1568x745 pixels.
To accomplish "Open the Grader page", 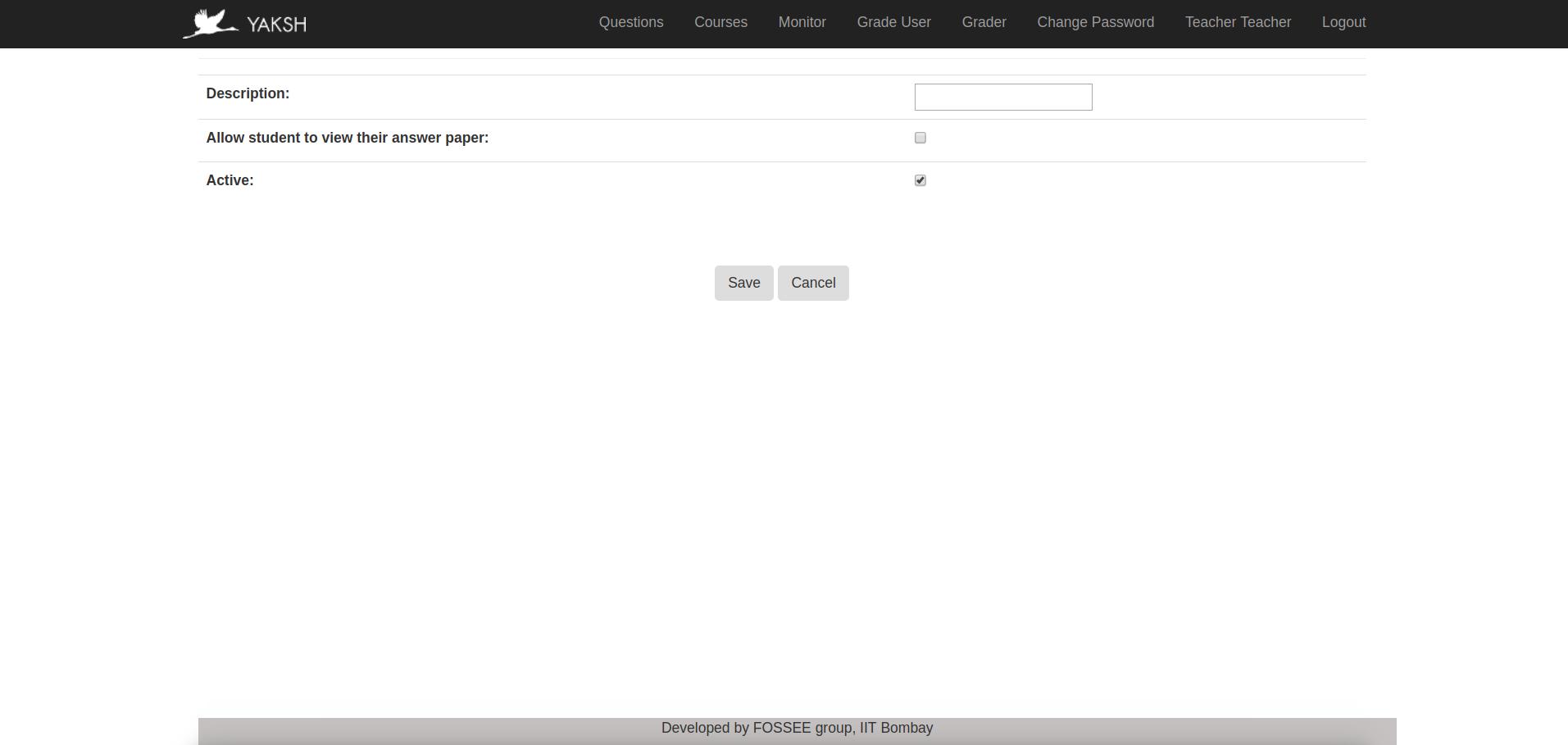I will pos(984,22).
